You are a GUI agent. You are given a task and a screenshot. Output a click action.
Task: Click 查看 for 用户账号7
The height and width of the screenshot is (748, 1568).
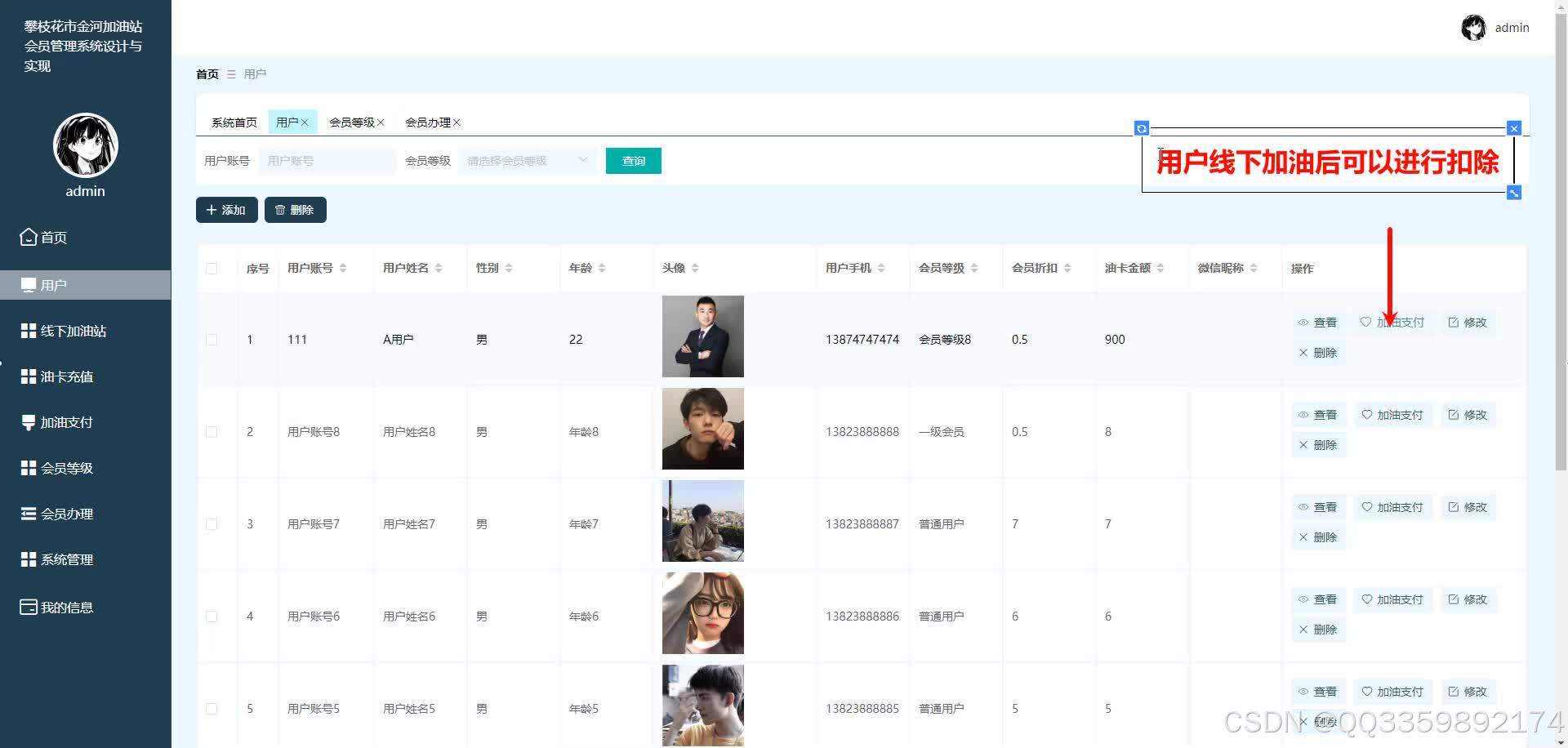[x=1317, y=507]
